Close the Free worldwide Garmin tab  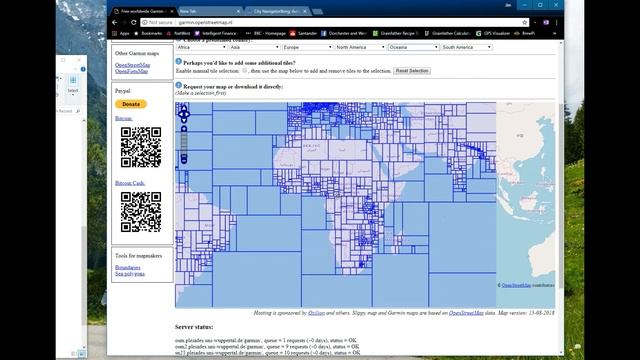[x=172, y=11]
